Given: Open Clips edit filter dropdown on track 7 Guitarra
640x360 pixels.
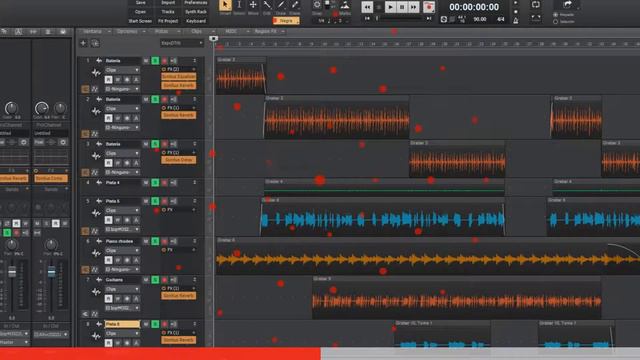Looking at the screenshot, I should 122,289.
